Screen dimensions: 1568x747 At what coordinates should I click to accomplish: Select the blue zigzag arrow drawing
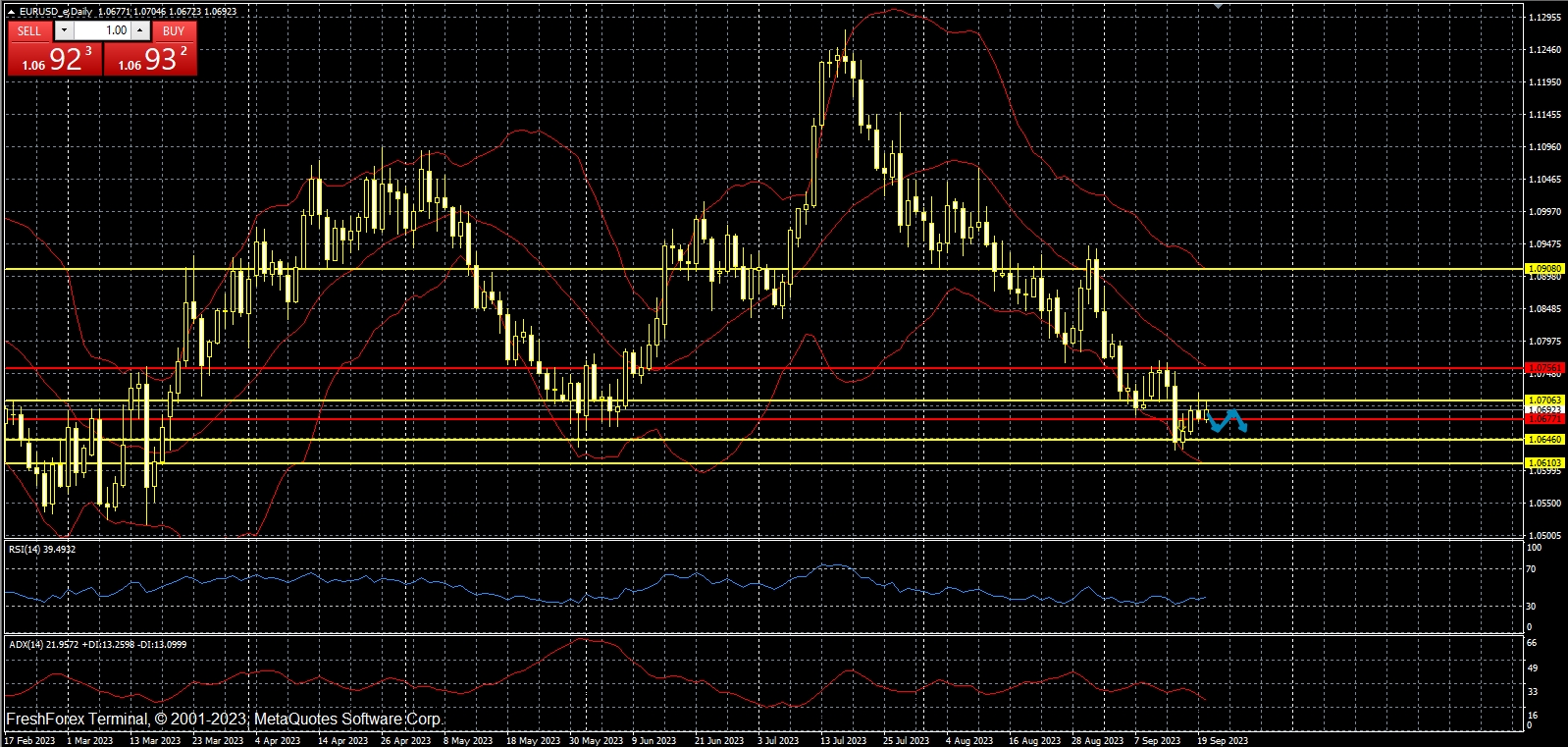[x=1228, y=421]
